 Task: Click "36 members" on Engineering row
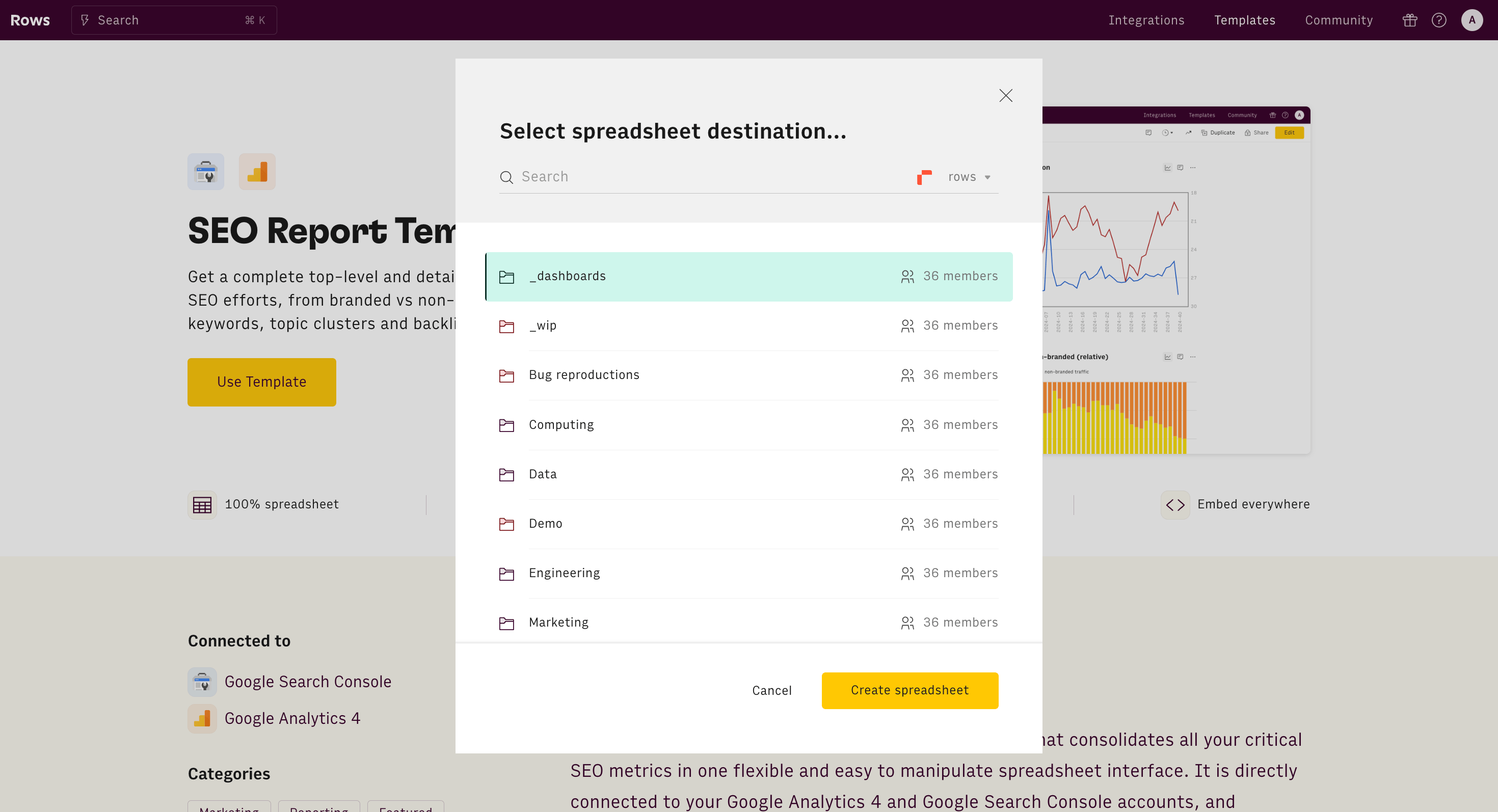[x=960, y=573]
